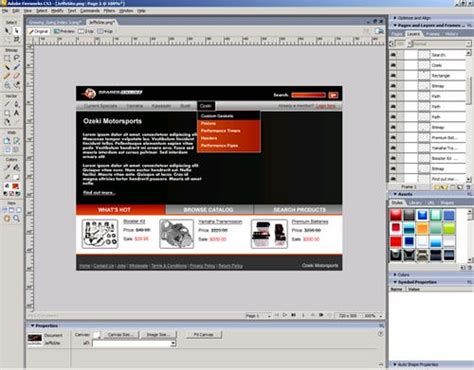Screen dimensions: 474x370
Task: Hide the Premium Batteries layer eye icon
Action: [393, 137]
